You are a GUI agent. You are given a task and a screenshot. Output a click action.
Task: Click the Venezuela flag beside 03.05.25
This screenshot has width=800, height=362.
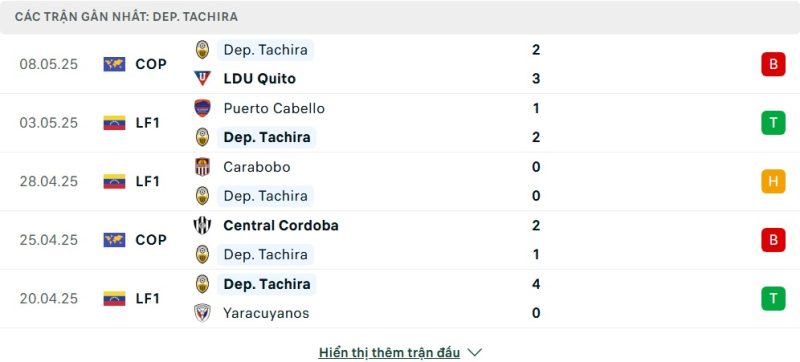coord(114,123)
